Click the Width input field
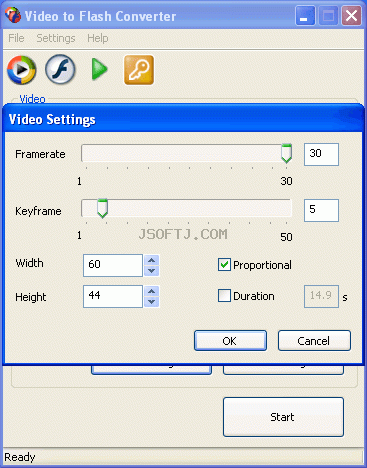 113,265
